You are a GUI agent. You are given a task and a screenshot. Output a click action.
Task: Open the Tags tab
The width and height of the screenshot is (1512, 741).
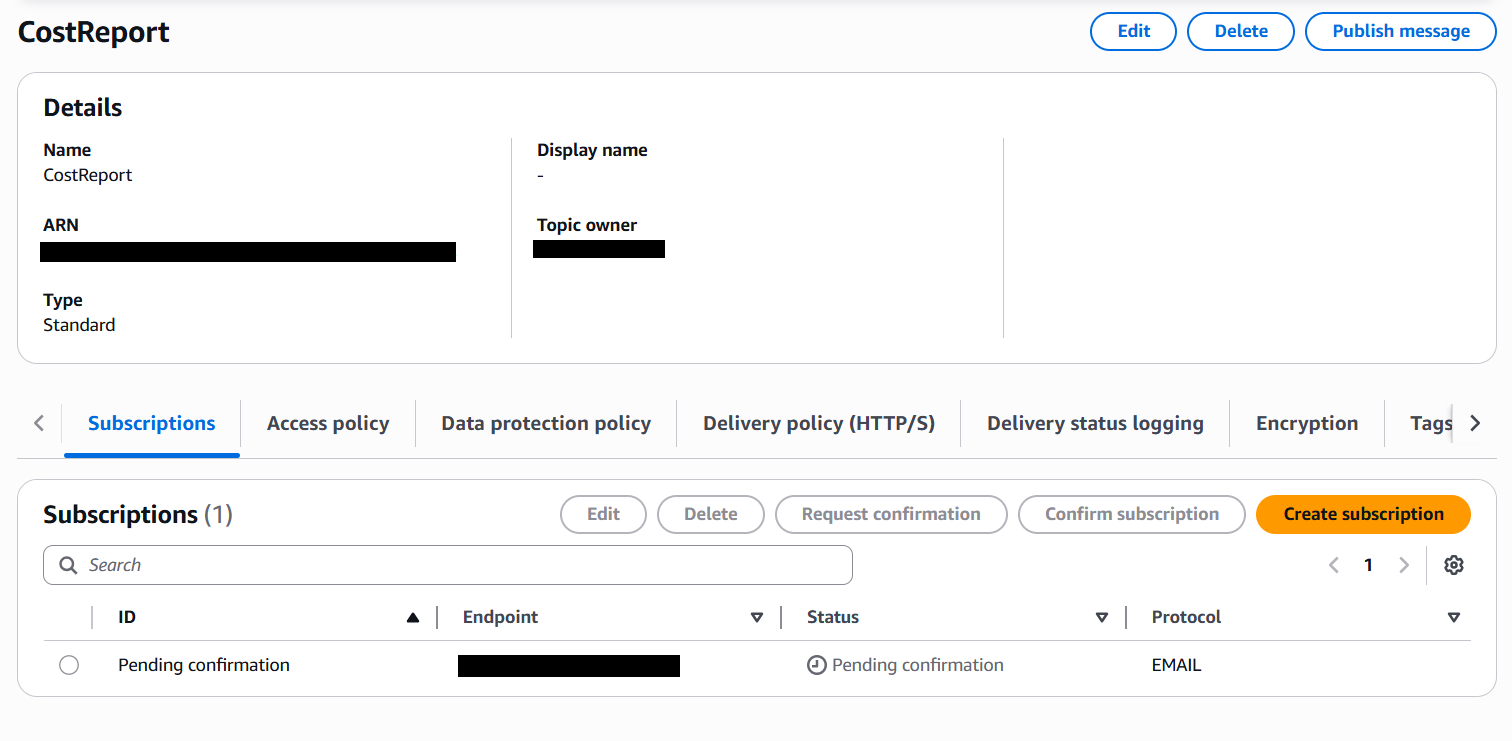(x=1430, y=423)
